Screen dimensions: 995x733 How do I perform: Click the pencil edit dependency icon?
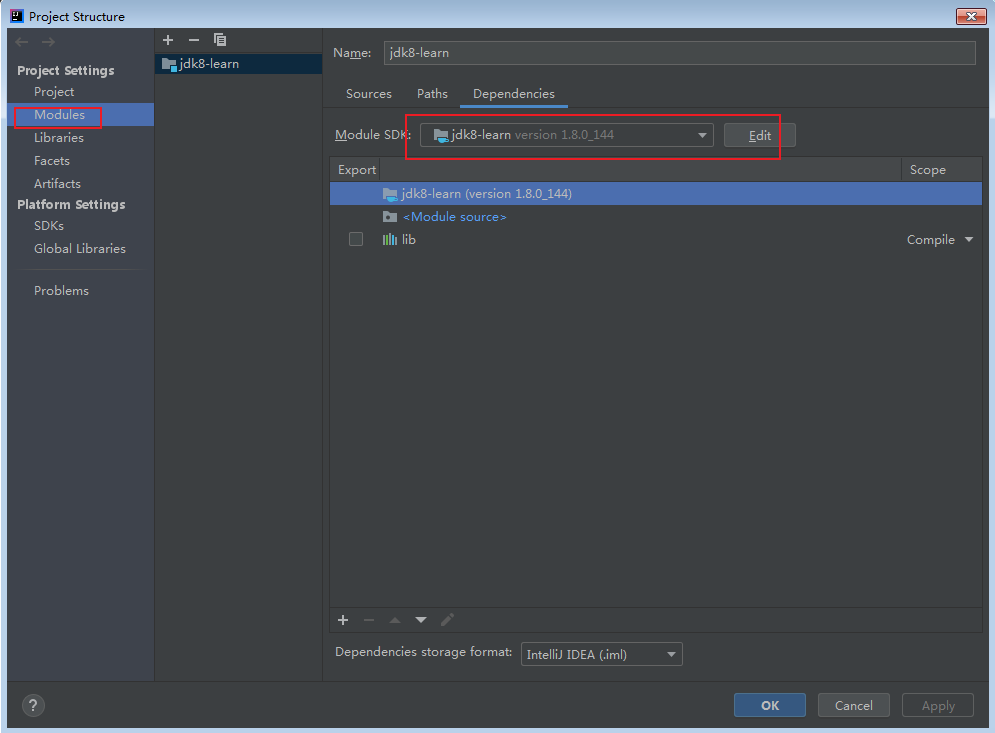click(447, 620)
